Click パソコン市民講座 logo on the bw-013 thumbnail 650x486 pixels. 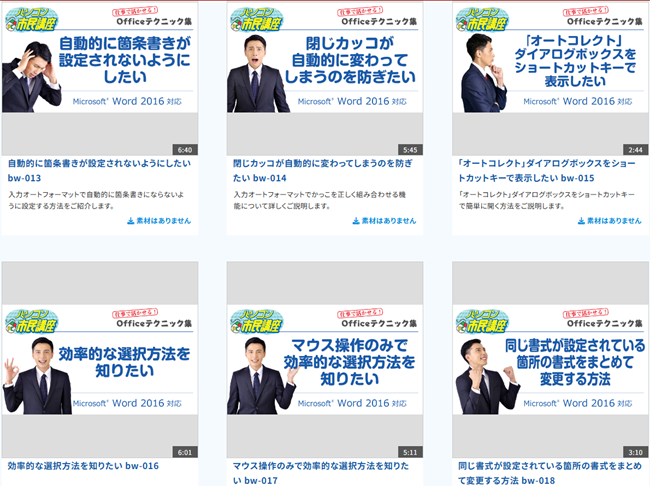coord(35,19)
